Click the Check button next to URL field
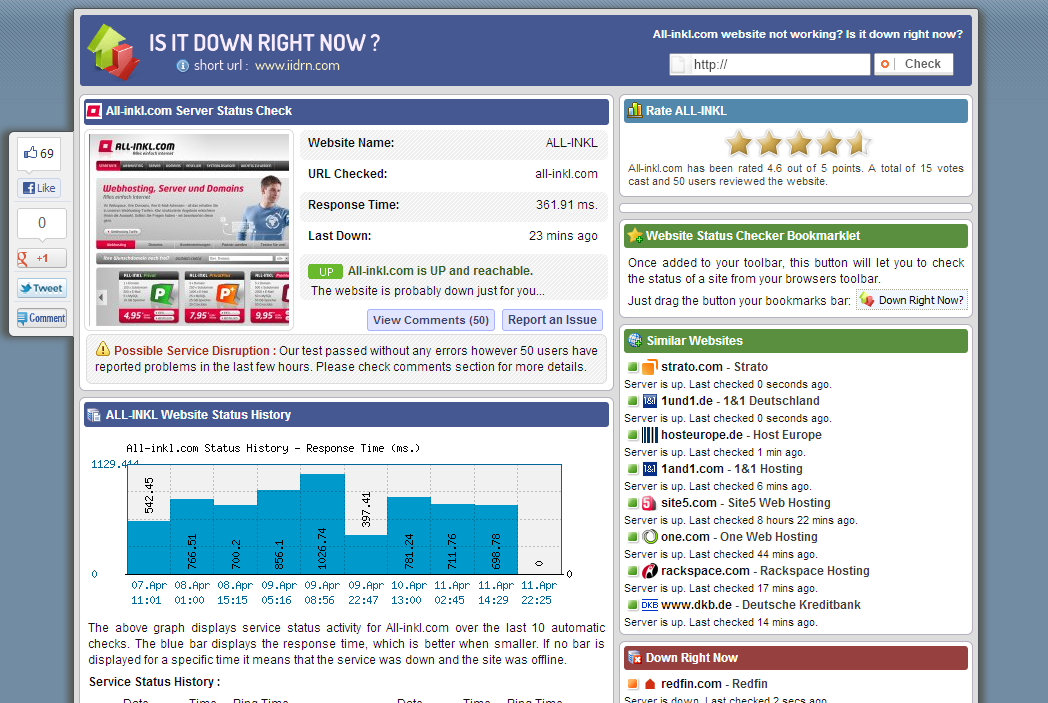The image size is (1048, 703). [x=913, y=64]
